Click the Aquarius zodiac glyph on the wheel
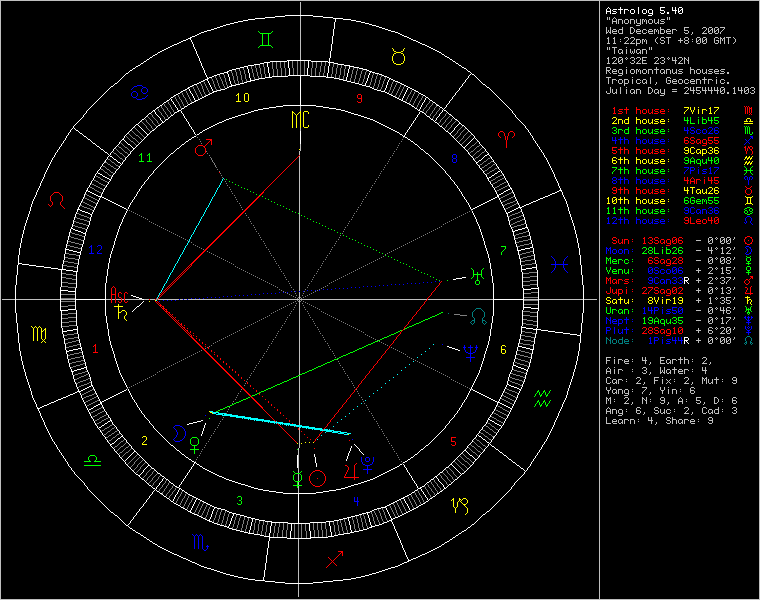 tap(542, 398)
